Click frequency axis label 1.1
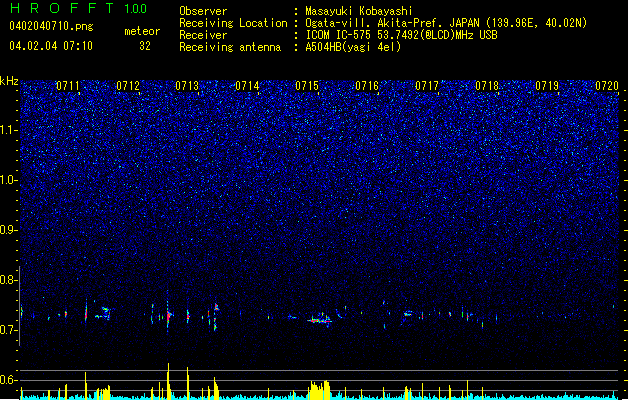This screenshot has height=400, width=629. pos(9,130)
